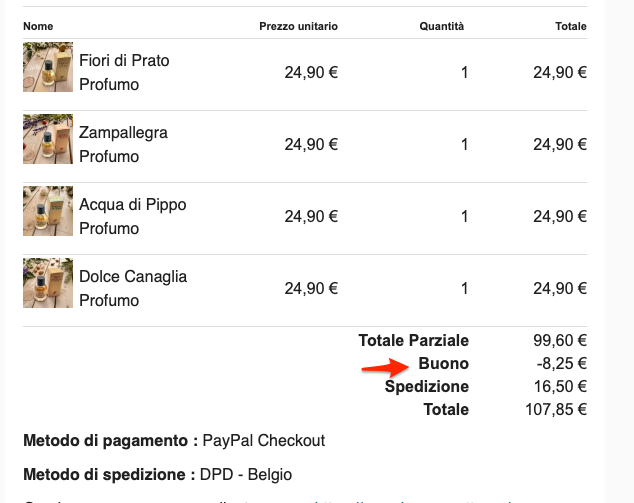Image resolution: width=634 pixels, height=503 pixels.
Task: Click the 107,85 € grand total
Action: (555, 409)
